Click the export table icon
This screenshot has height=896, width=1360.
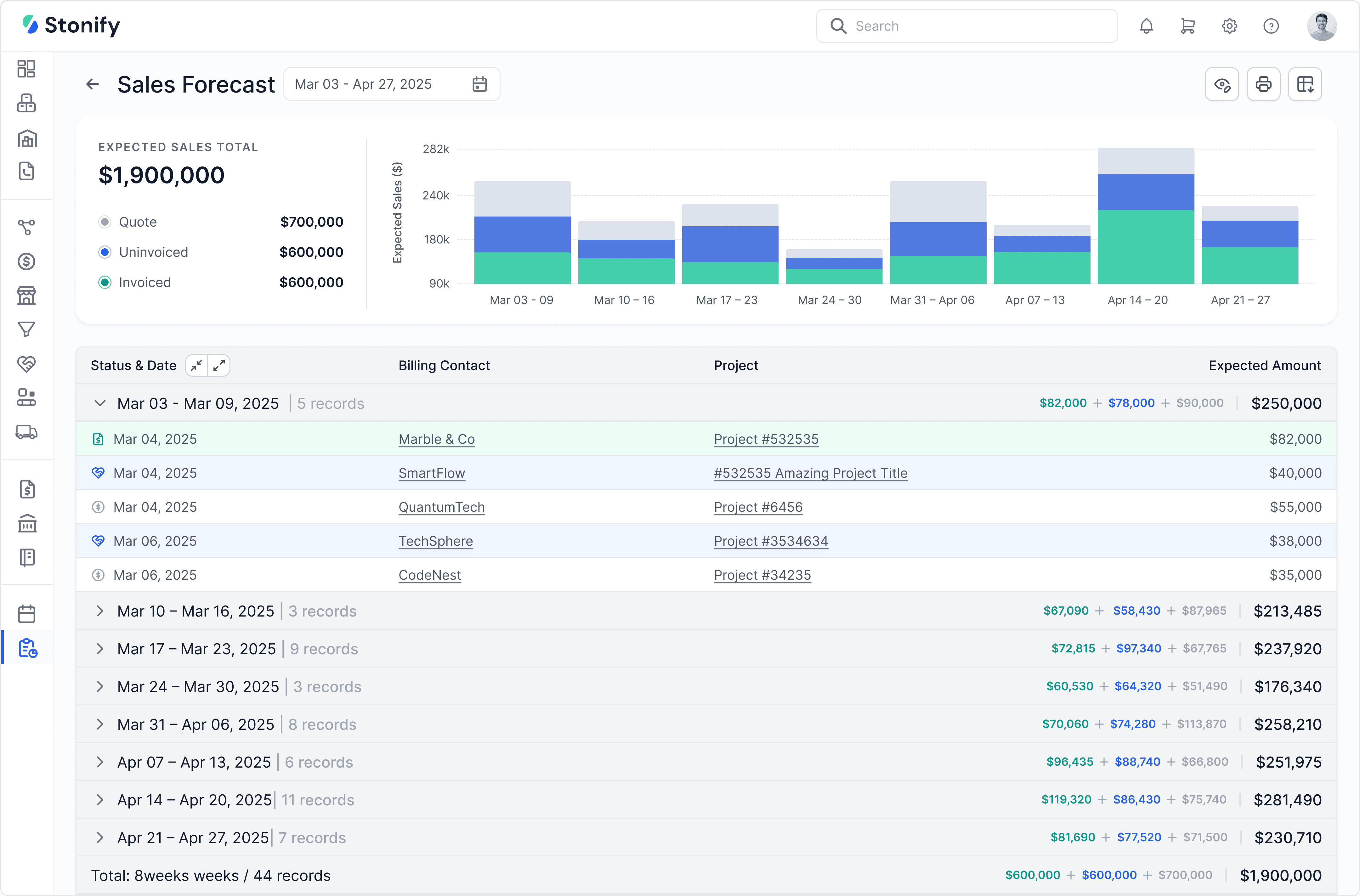click(1305, 85)
